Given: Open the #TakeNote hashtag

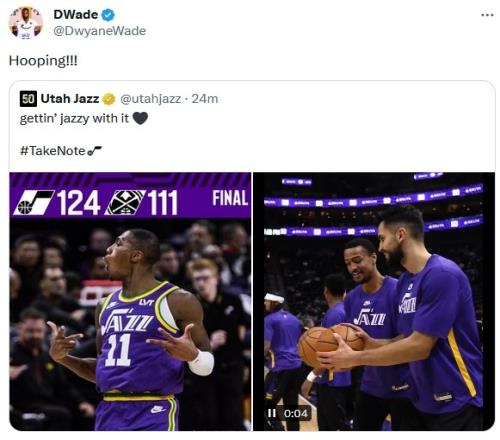Looking at the screenshot, I should (53, 151).
